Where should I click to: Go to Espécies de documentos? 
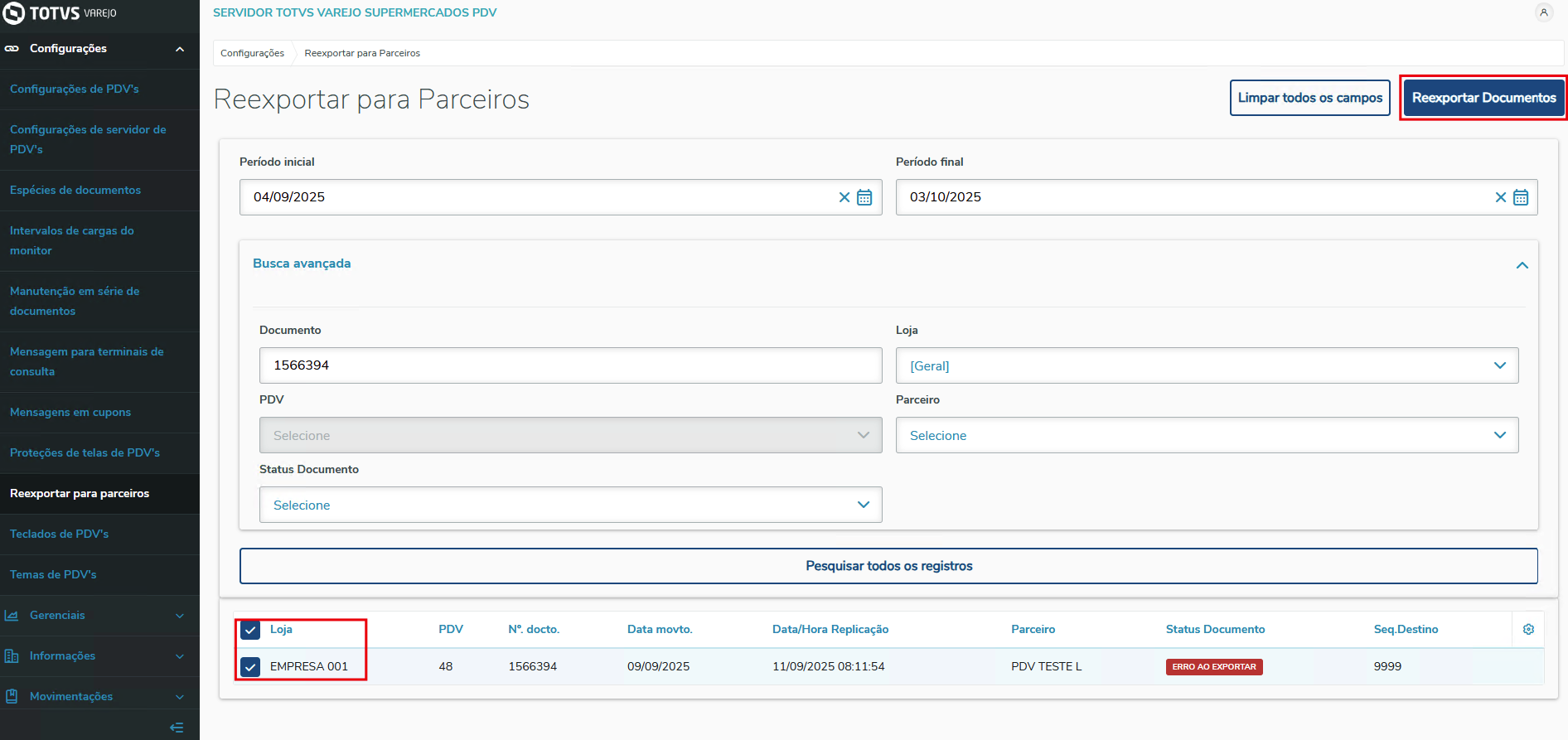click(x=99, y=191)
